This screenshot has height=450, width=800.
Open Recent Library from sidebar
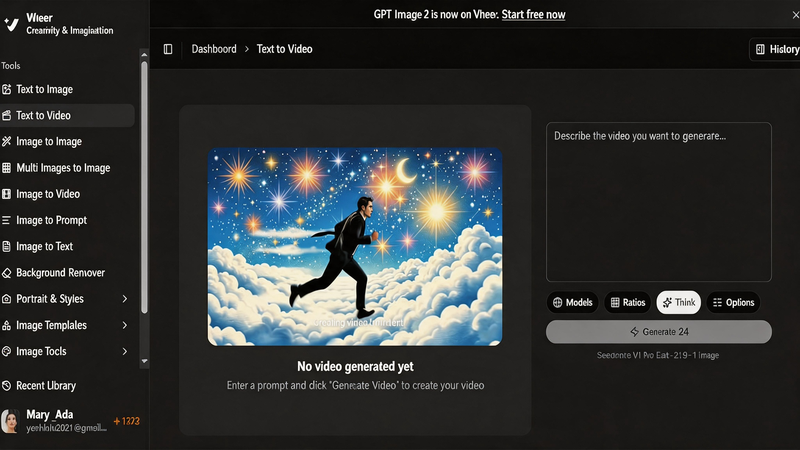coord(45,385)
